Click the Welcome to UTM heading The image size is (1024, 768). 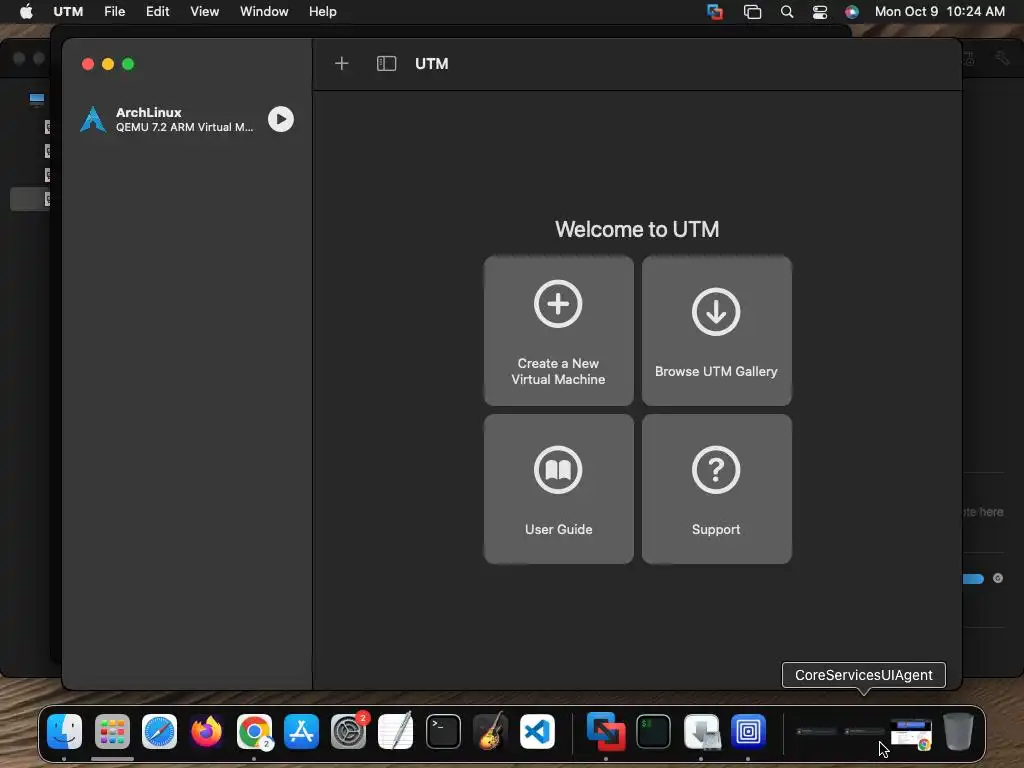coord(637,229)
